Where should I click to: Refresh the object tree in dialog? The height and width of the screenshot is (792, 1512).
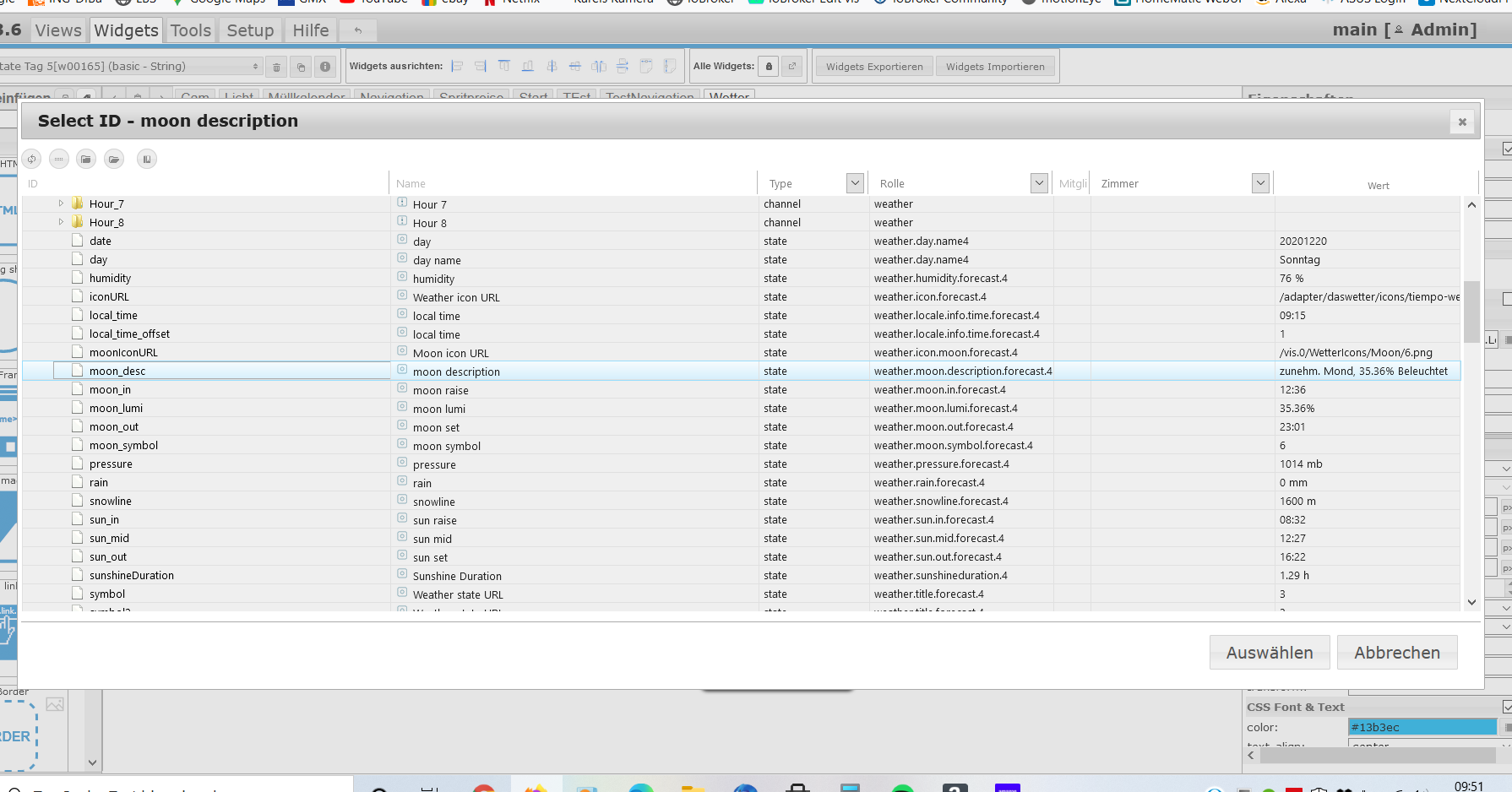click(31, 159)
